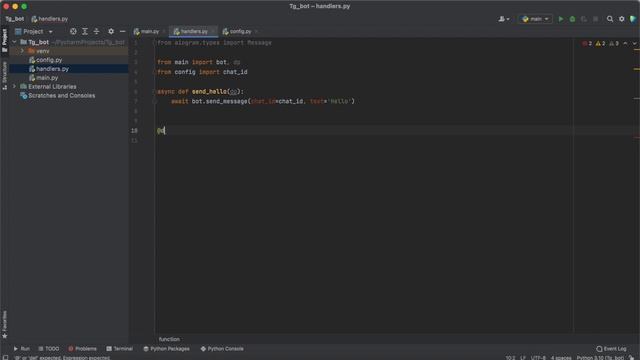Collapse the Tg_bot root folder
This screenshot has height=360, width=640.
point(14,42)
